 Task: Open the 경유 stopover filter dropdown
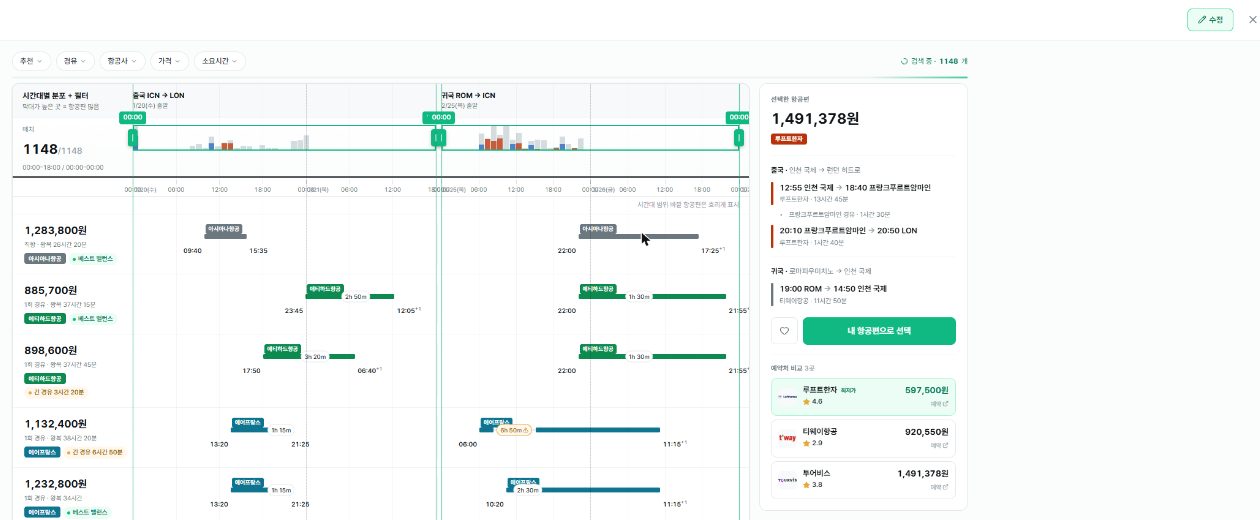pyautogui.click(x=75, y=61)
